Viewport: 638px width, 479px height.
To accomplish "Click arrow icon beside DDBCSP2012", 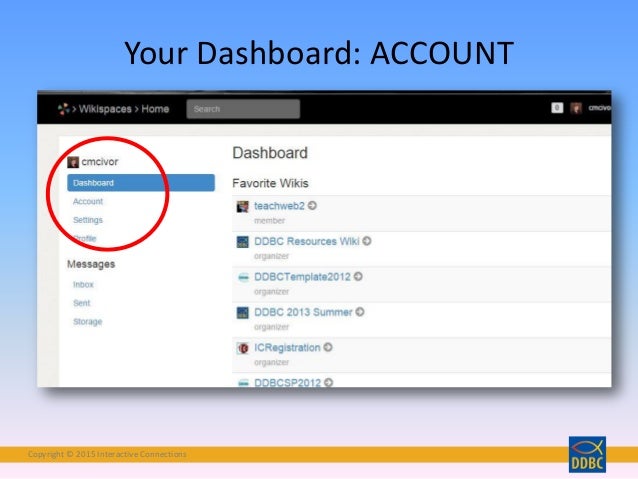I will click(x=329, y=383).
